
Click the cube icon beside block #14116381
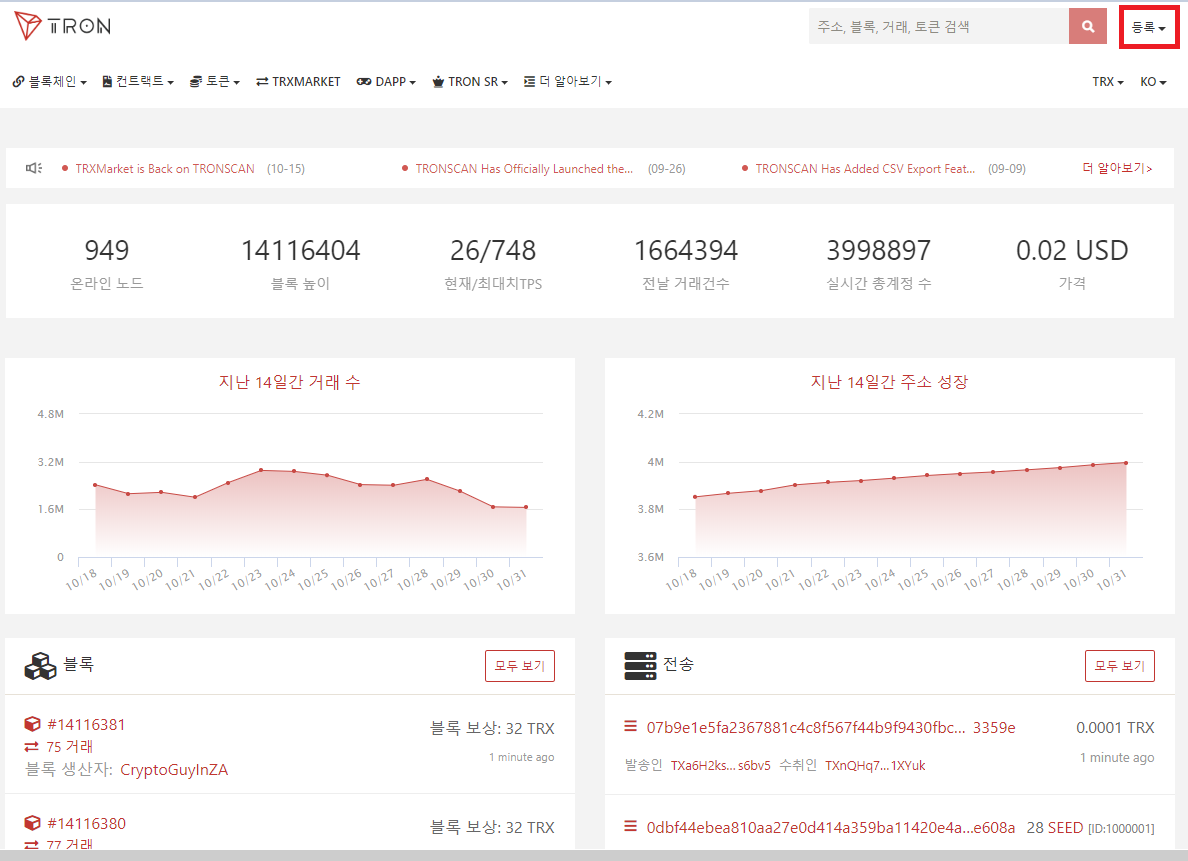33,724
